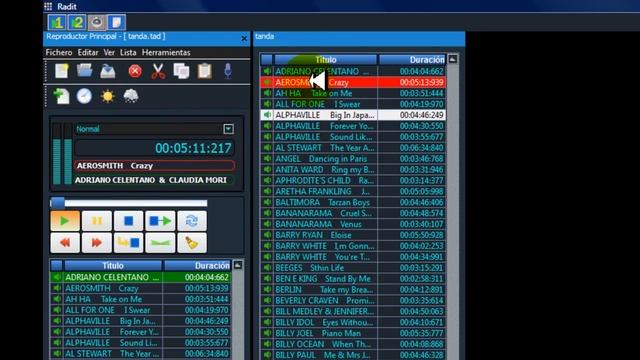Click the yellow arrow stop-after button
This screenshot has width=640, height=360.
tap(129, 243)
